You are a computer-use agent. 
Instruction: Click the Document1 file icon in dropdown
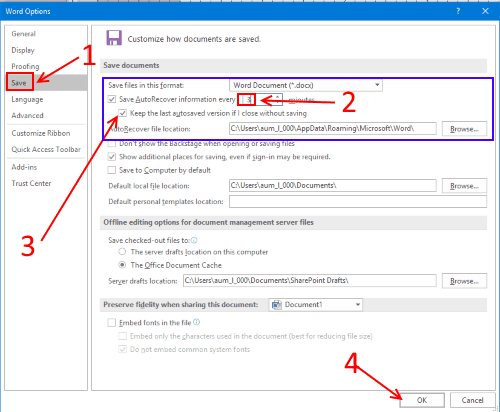pyautogui.click(x=277, y=305)
